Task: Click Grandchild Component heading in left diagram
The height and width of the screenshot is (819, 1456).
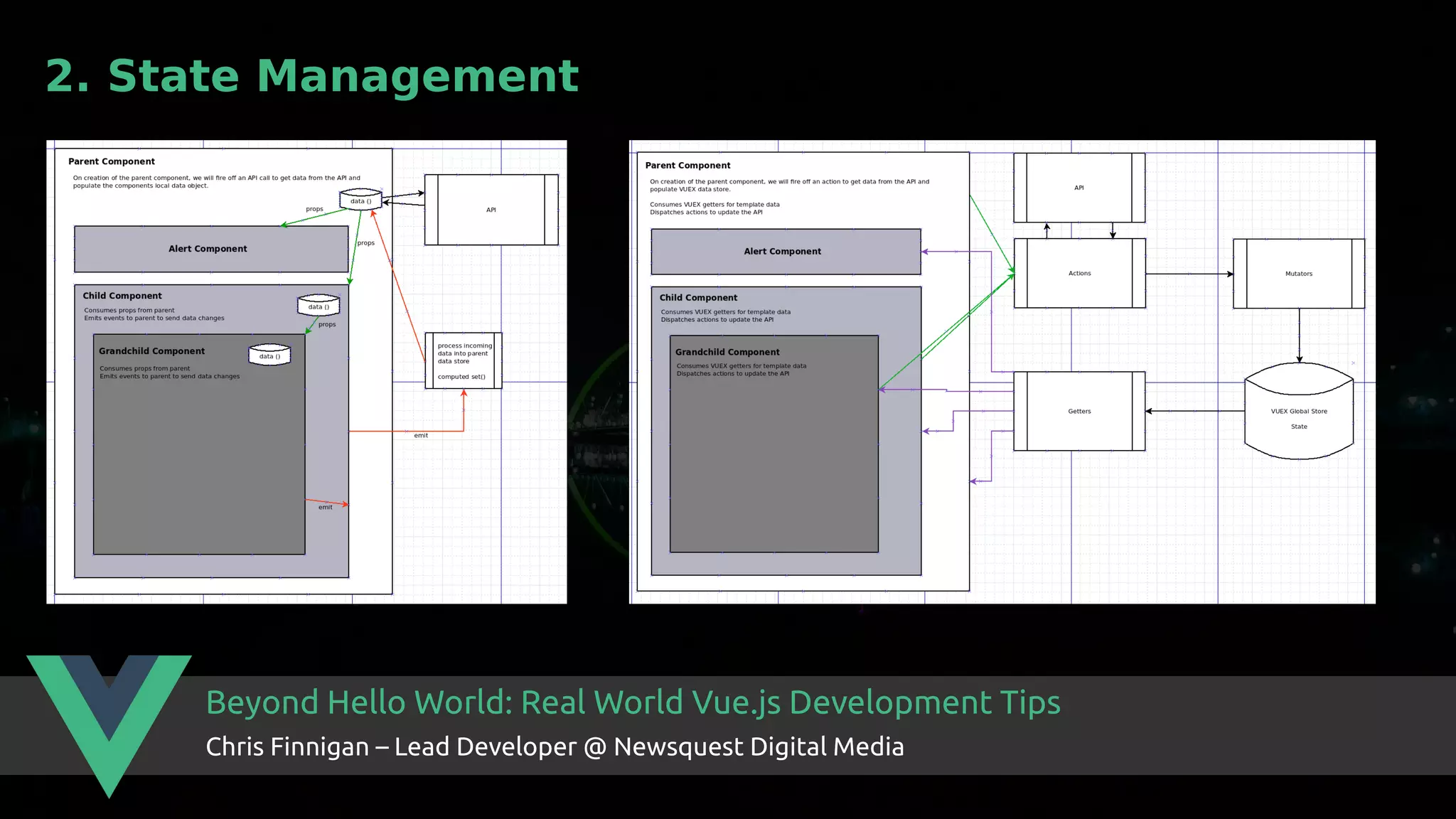Action: pyautogui.click(x=151, y=351)
